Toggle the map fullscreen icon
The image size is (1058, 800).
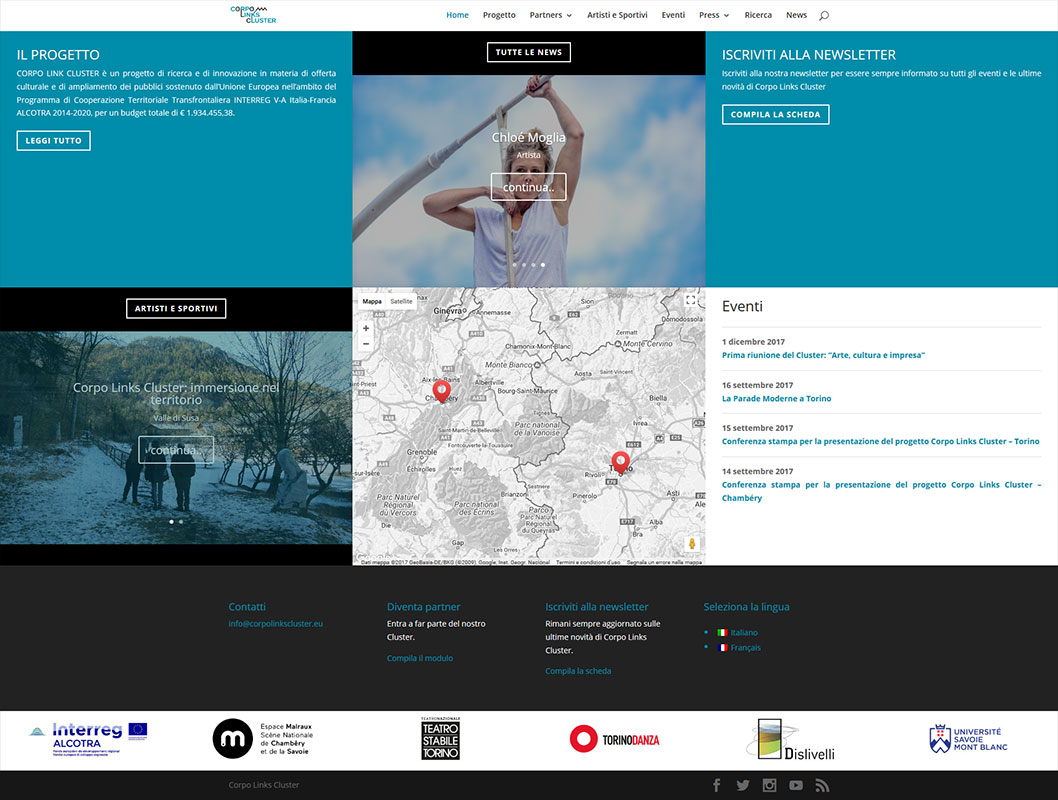690,300
